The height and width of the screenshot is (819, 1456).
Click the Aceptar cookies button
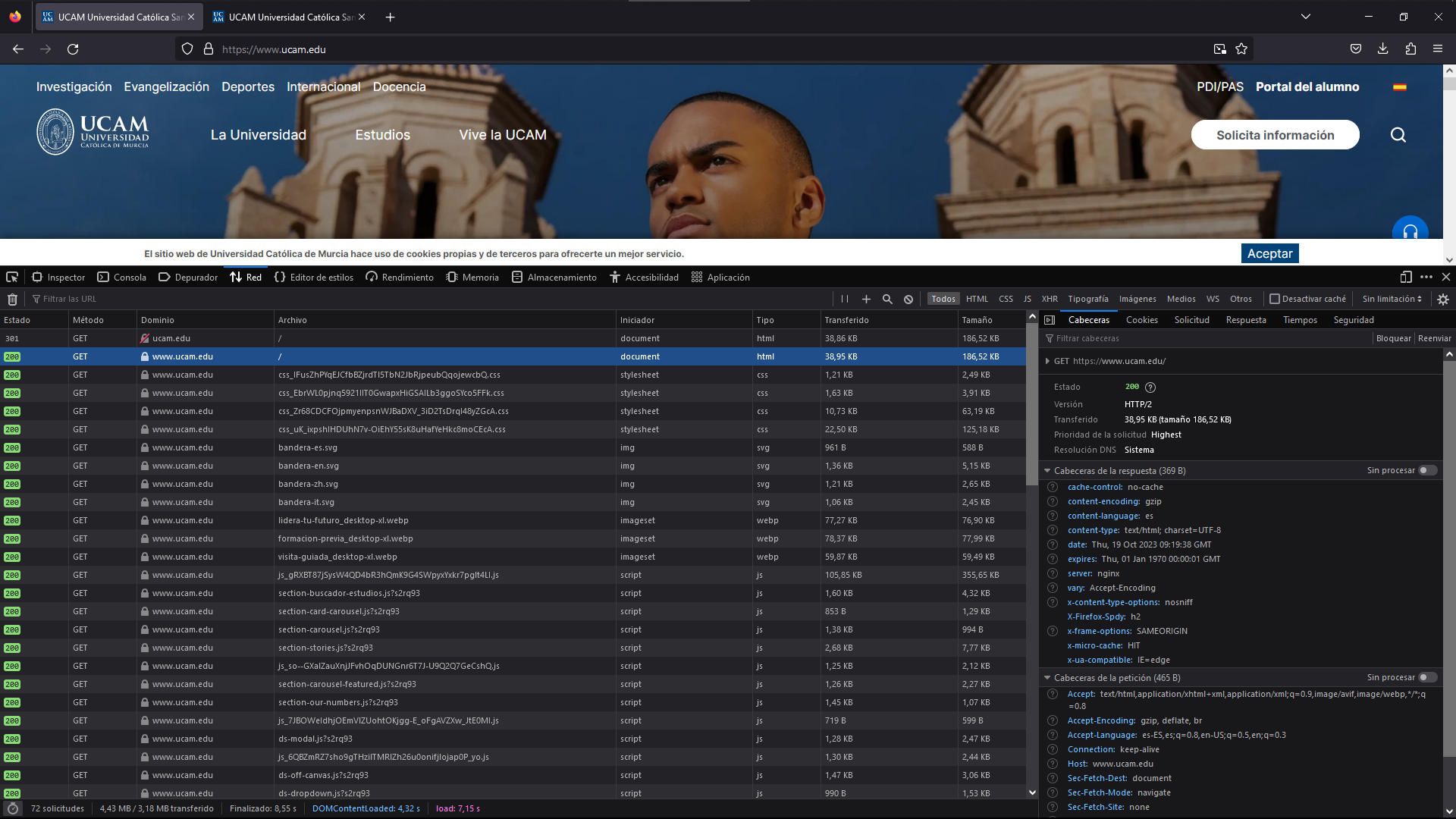pyautogui.click(x=1269, y=254)
